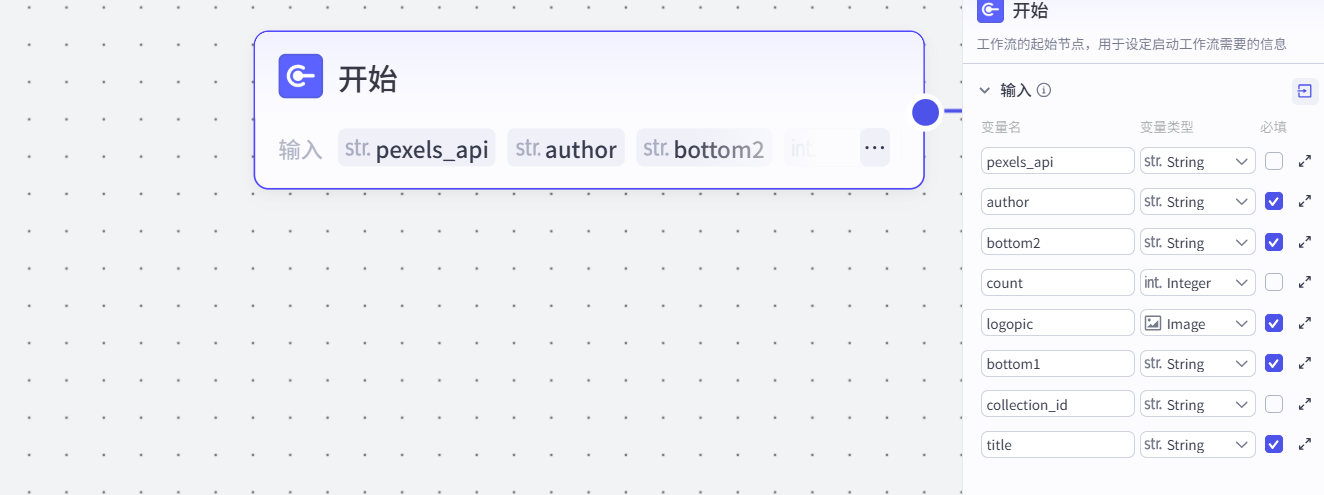Click expand arrows on the logopic row
The height and width of the screenshot is (495, 1324).
tap(1304, 323)
